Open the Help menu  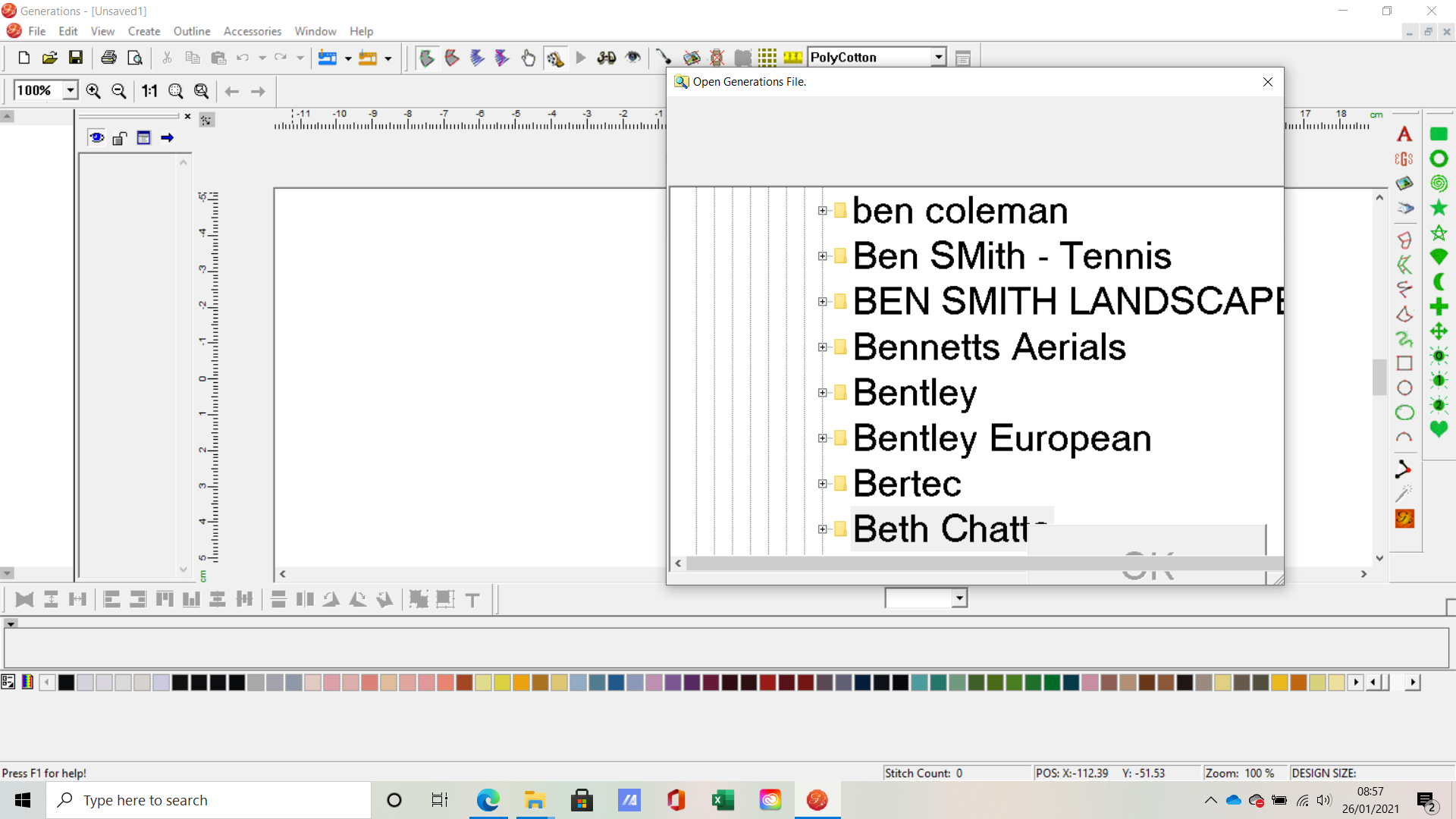tap(362, 31)
